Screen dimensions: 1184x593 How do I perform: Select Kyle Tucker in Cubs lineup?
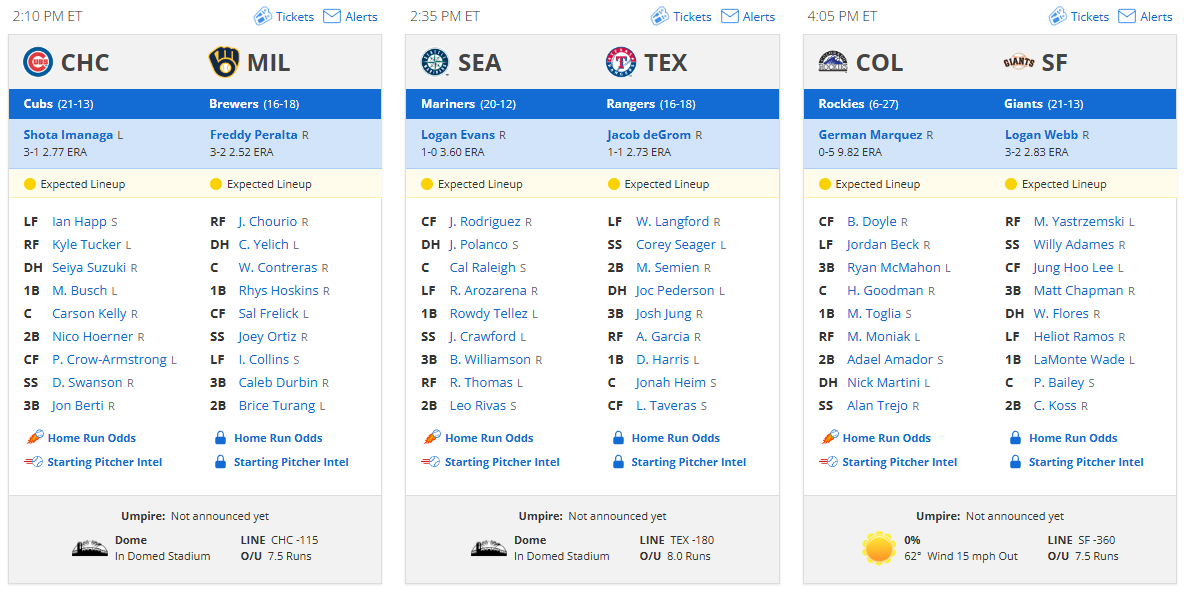(x=87, y=245)
